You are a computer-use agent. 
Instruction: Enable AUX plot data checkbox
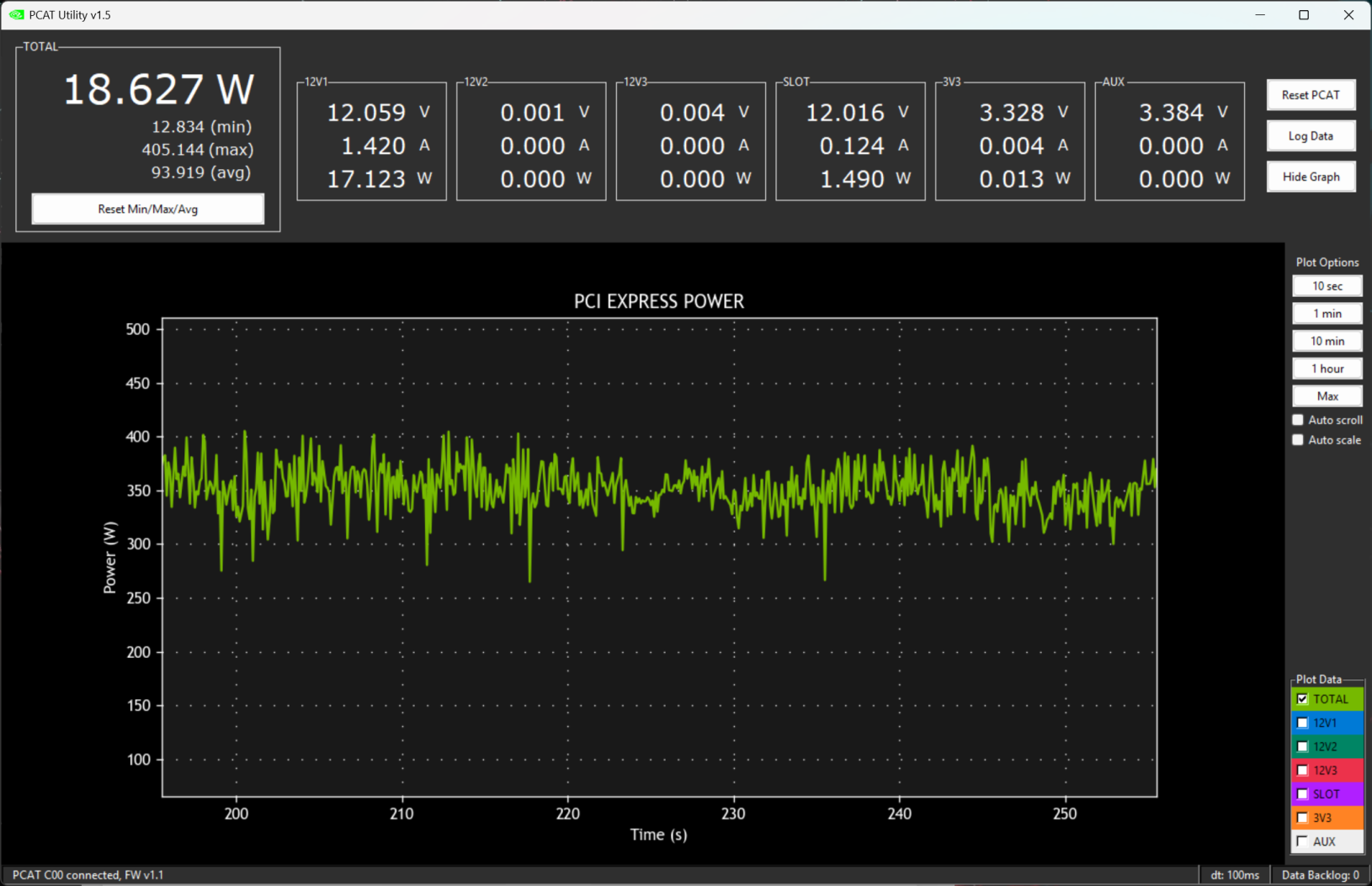coord(1302,841)
